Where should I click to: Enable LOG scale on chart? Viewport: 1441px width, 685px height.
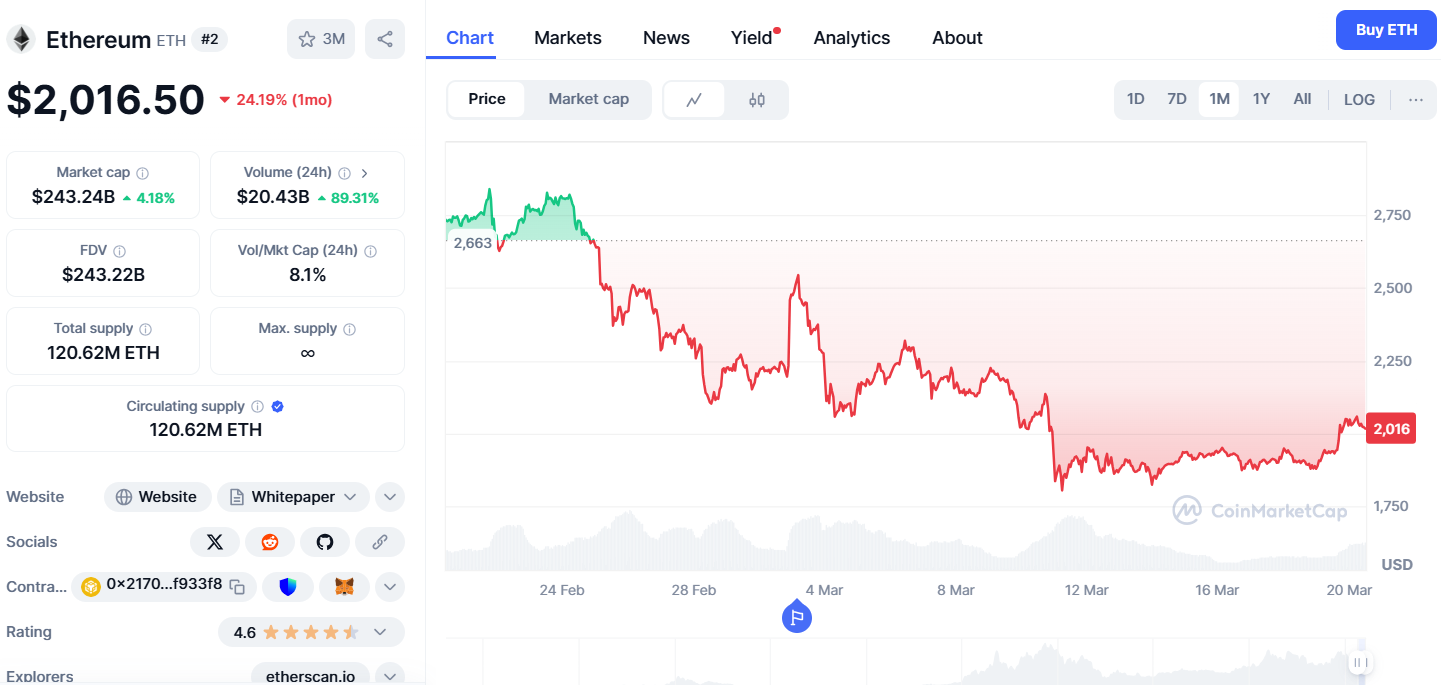tap(1359, 99)
